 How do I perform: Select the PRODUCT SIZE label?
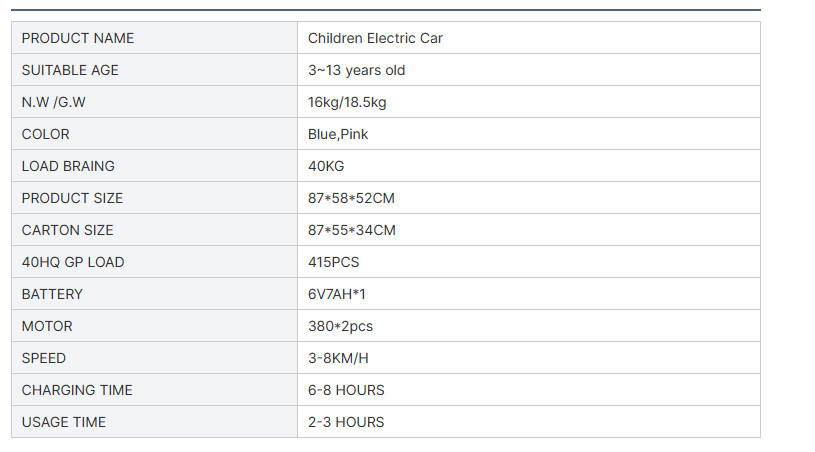(x=72, y=198)
